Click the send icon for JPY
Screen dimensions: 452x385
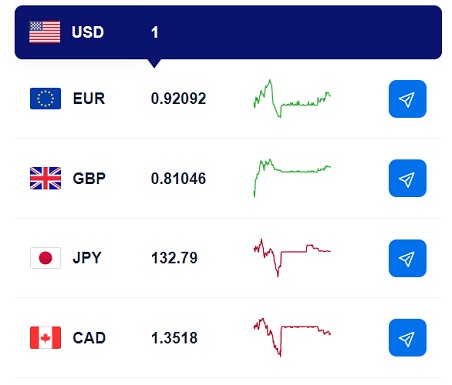coord(407,258)
